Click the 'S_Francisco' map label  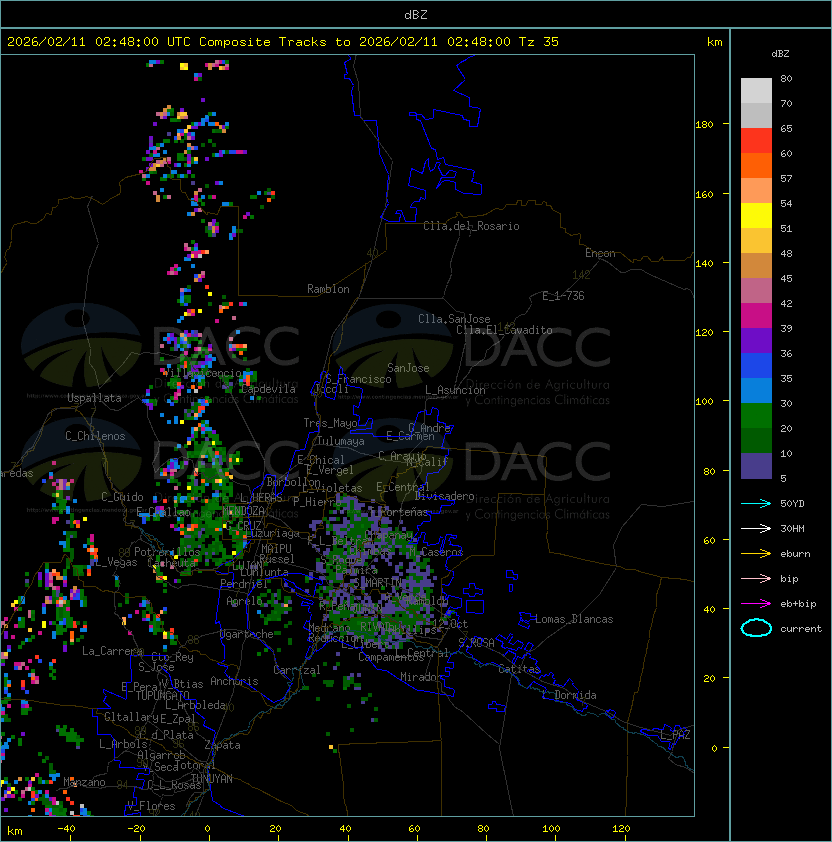[x=358, y=379]
